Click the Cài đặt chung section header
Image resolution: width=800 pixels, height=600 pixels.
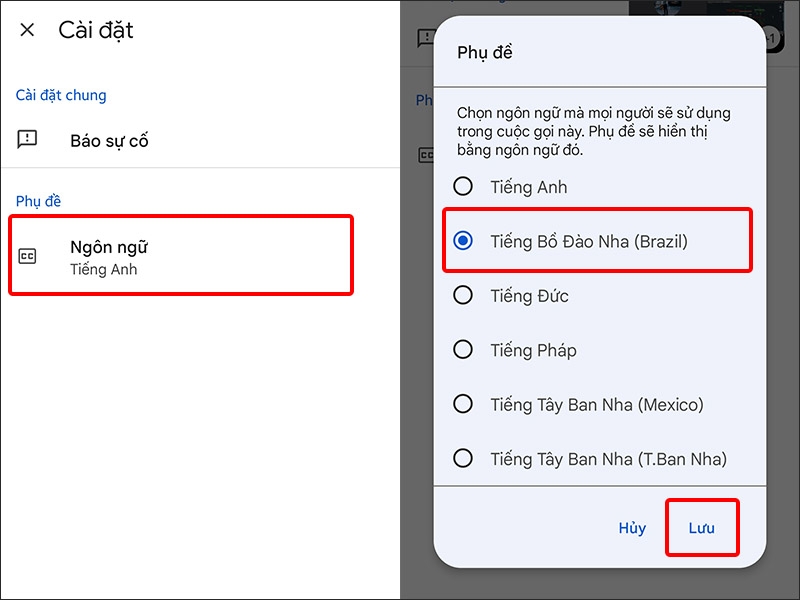61,96
